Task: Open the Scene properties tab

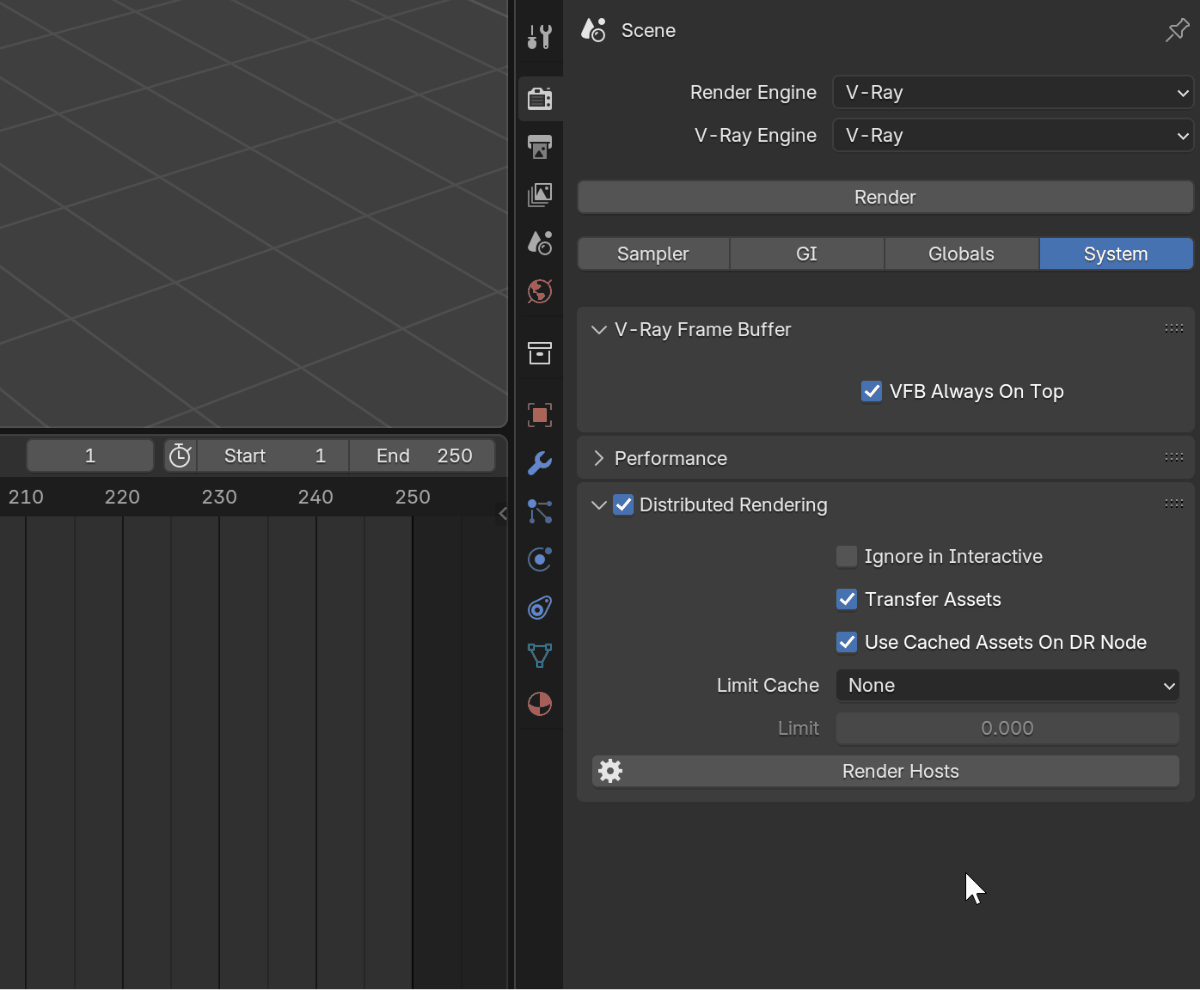Action: click(539, 242)
